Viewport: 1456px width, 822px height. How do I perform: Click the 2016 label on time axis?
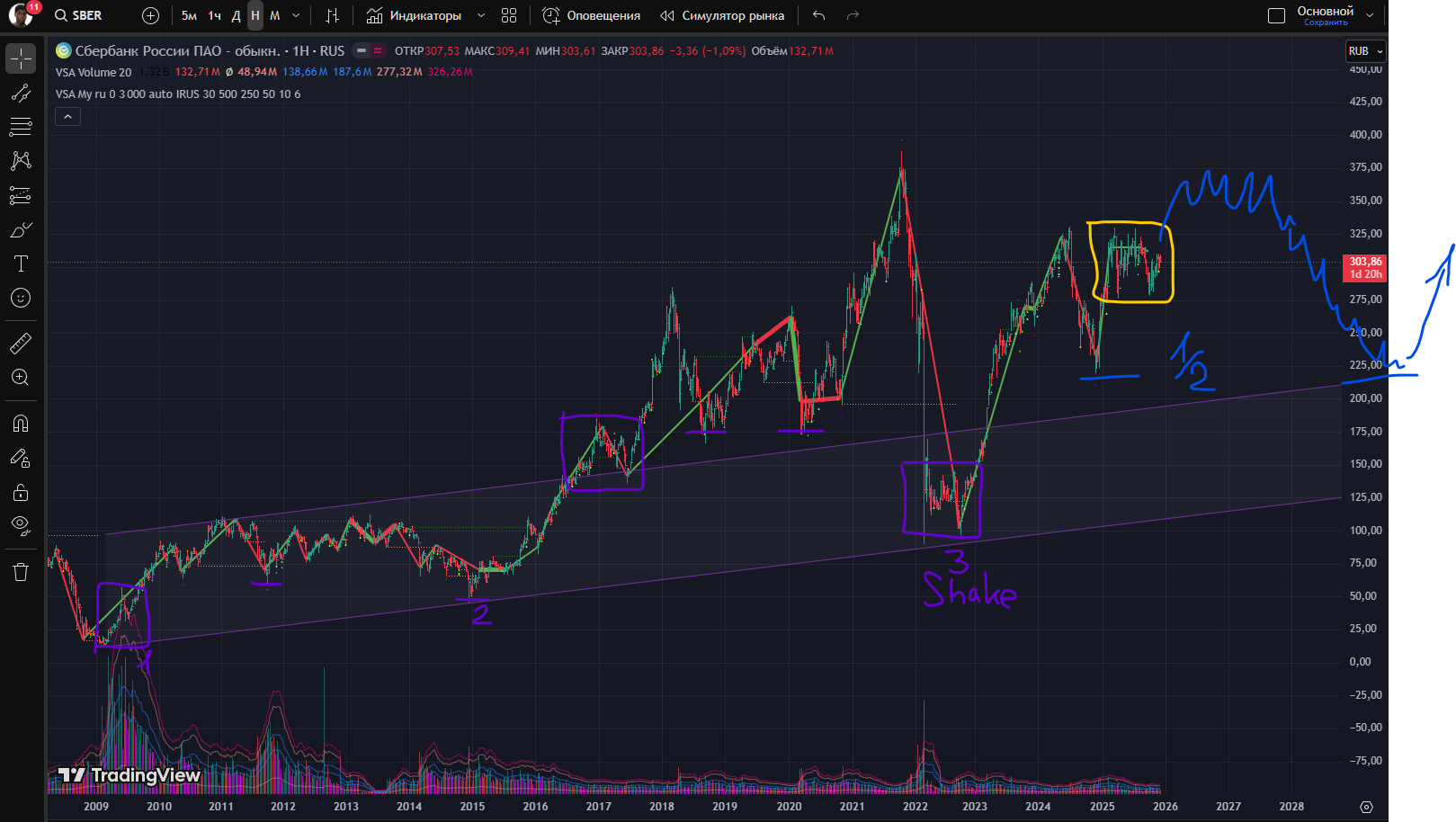click(x=535, y=807)
